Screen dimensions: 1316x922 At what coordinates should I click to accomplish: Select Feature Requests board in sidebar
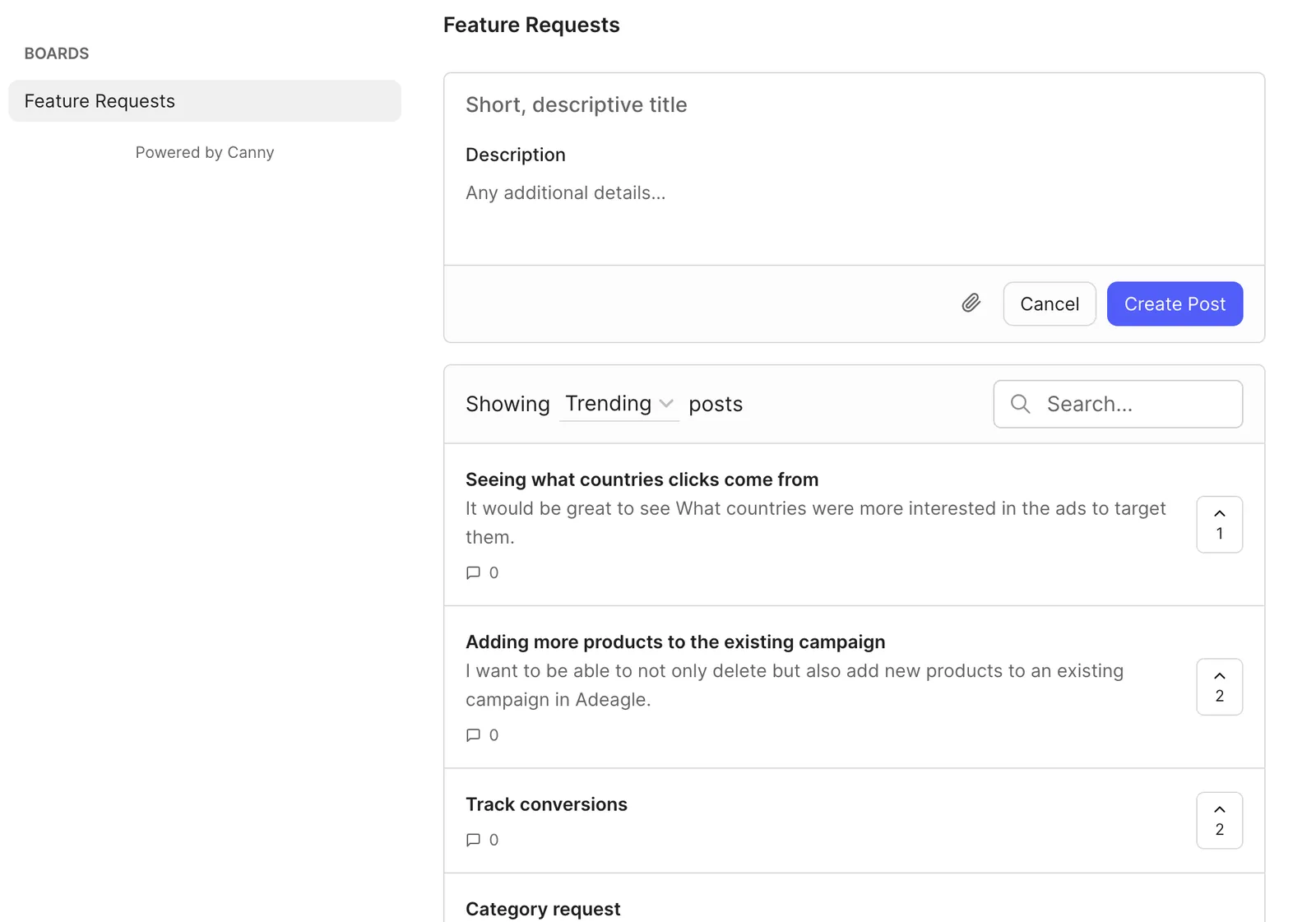pyautogui.click(x=205, y=101)
